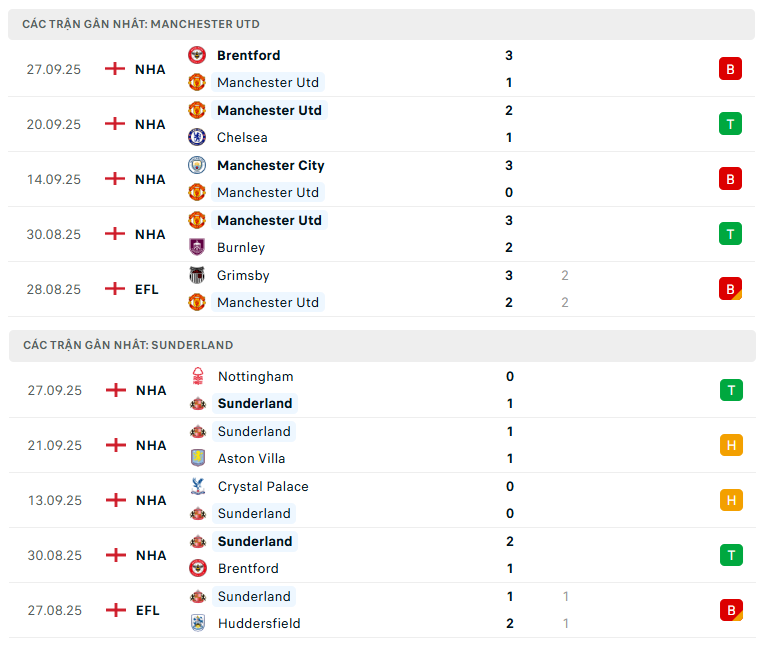Click the red B badge for Brentford match

click(730, 69)
